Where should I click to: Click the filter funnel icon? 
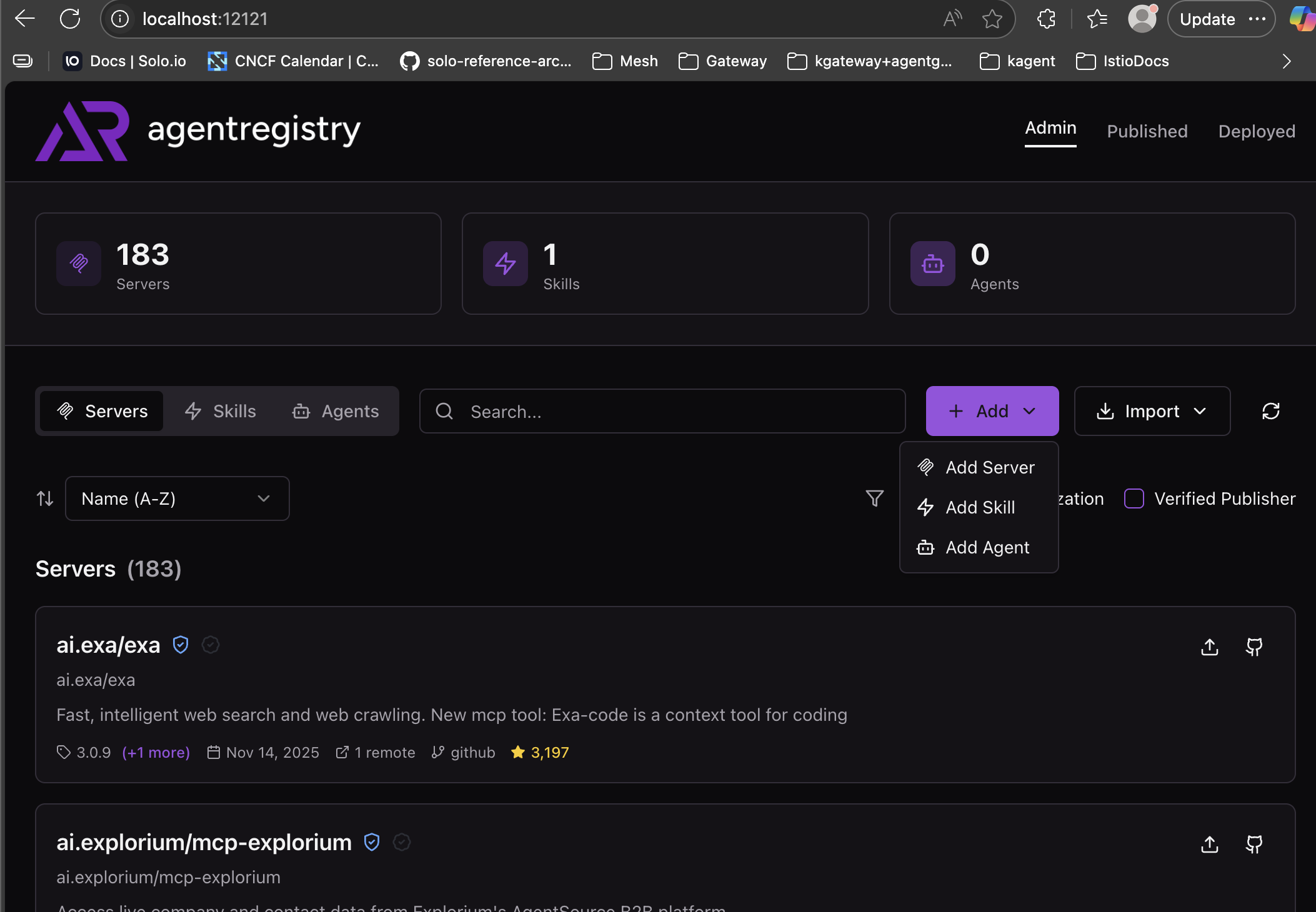tap(874, 498)
